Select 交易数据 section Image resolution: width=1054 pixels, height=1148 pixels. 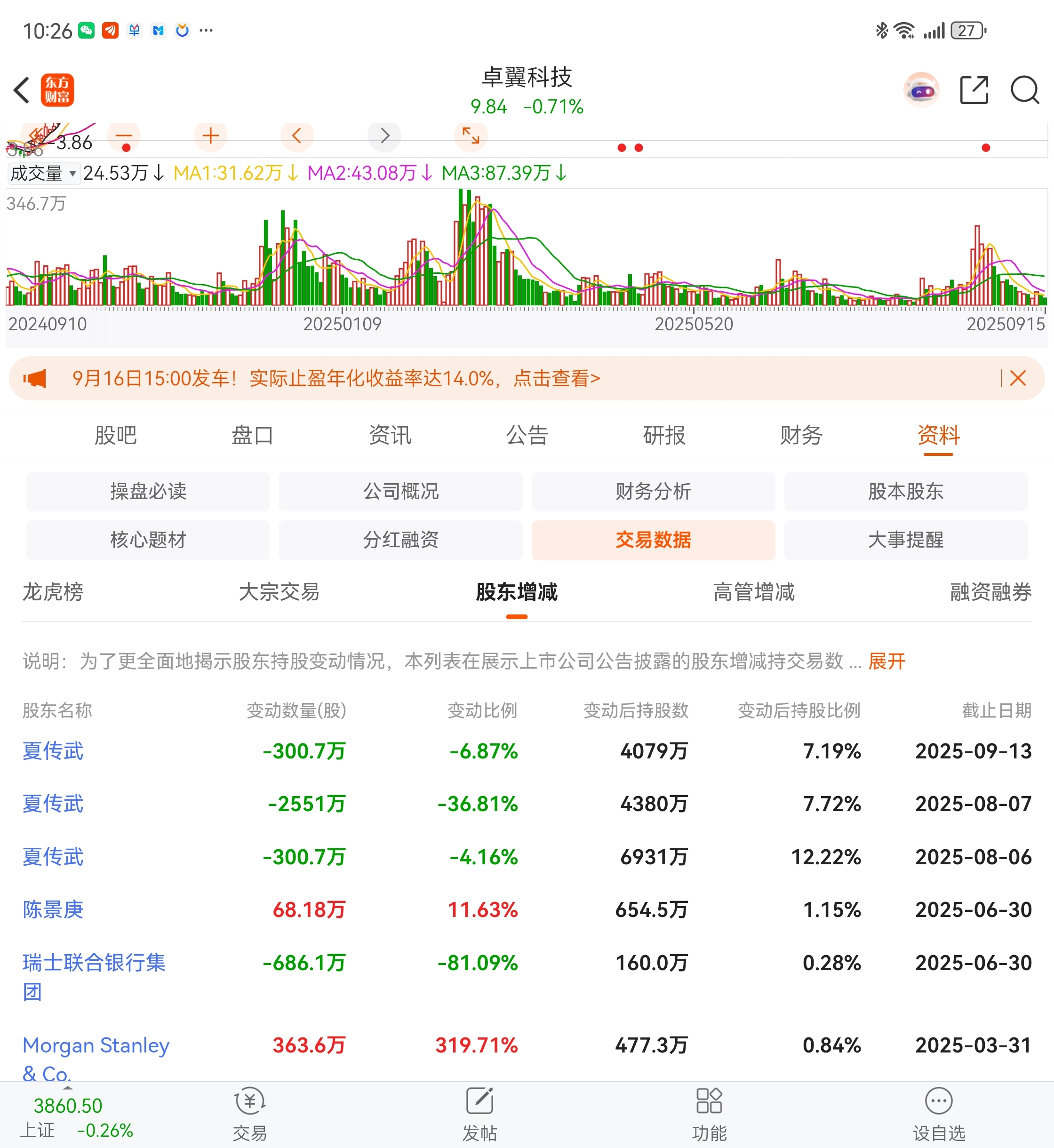coord(654,540)
